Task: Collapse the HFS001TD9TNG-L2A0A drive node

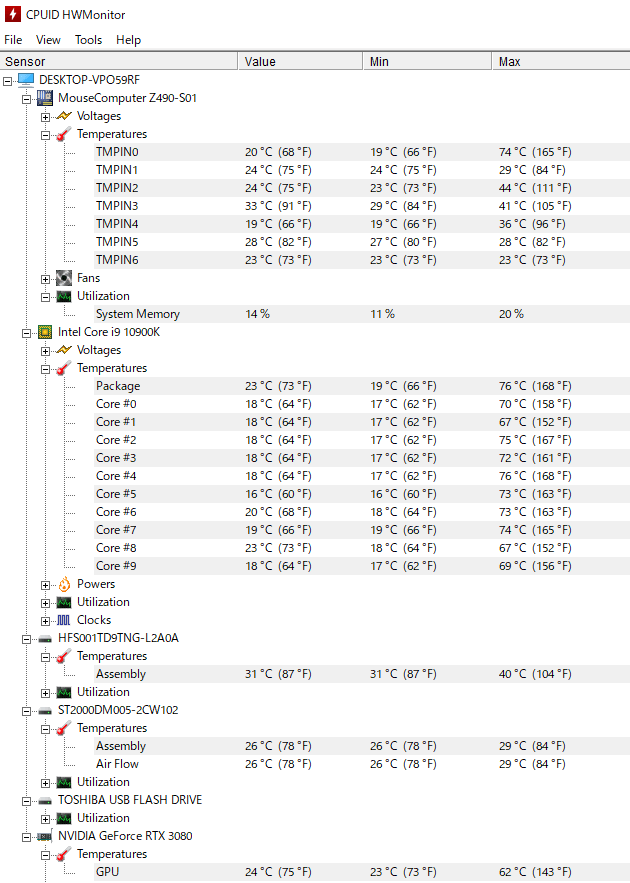Action: (27, 638)
